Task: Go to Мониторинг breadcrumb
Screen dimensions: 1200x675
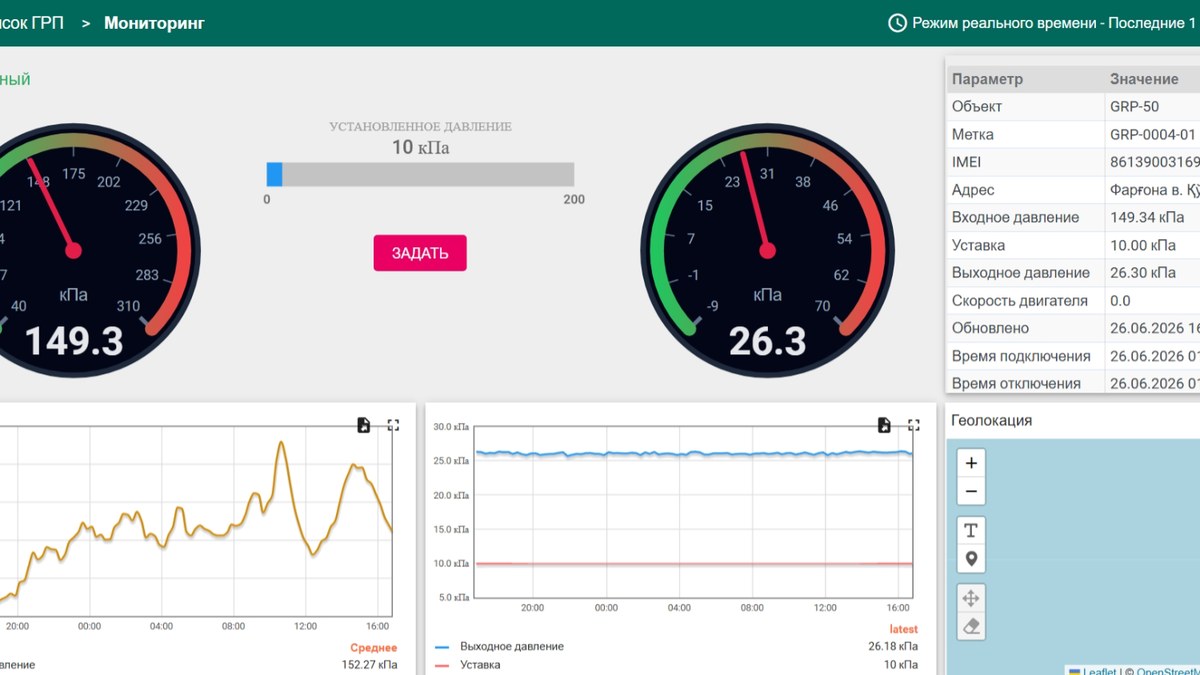Action: 154,22
